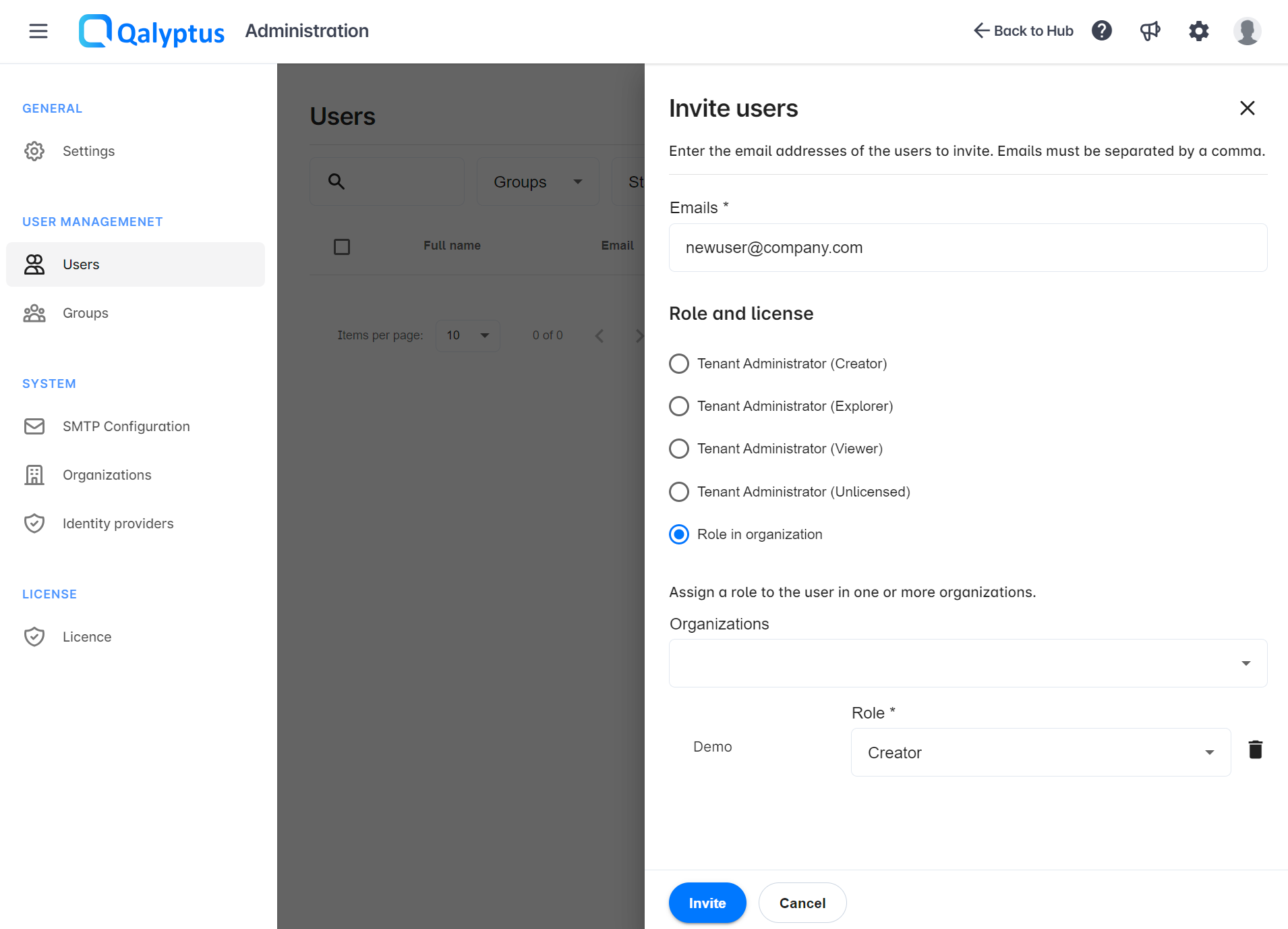The height and width of the screenshot is (929, 1288).
Task: Click the user profile avatar
Action: tap(1247, 31)
